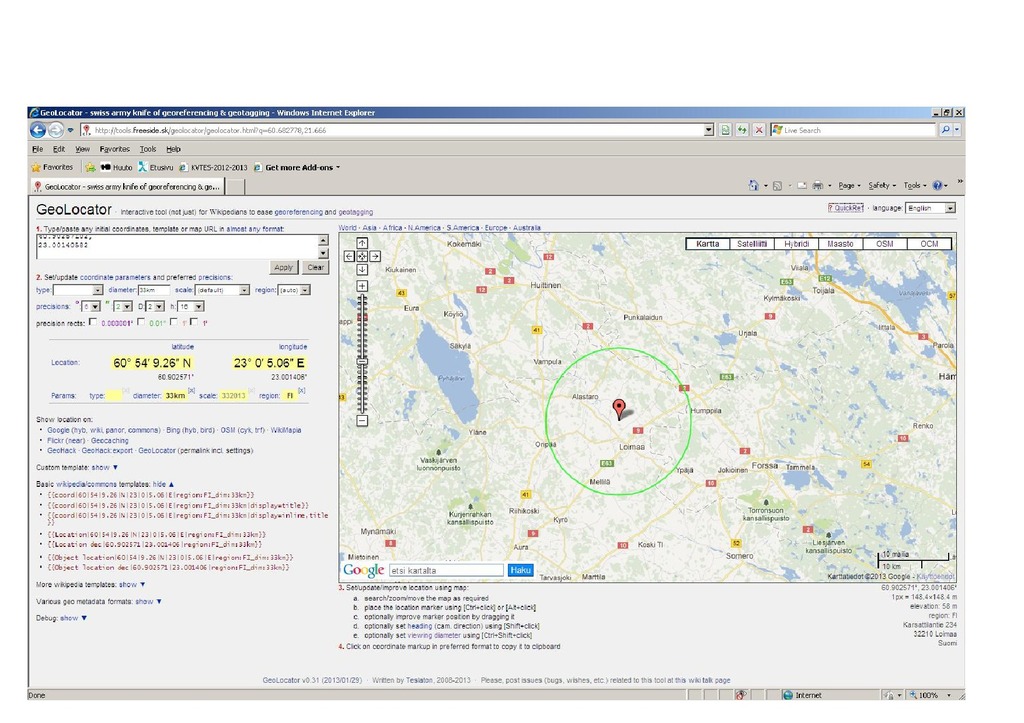The image size is (1024, 723).
Task: Remove the region param via its [x]
Action: click(302, 391)
